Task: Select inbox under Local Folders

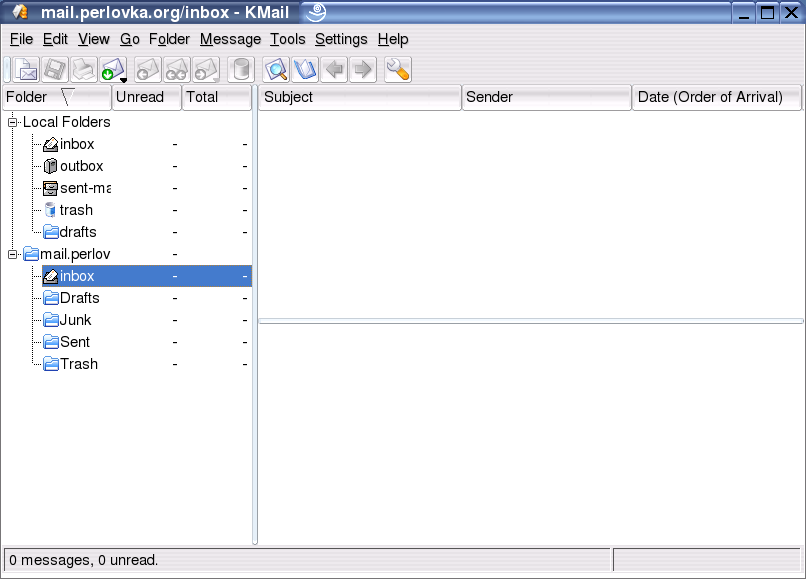Action: 77,144
